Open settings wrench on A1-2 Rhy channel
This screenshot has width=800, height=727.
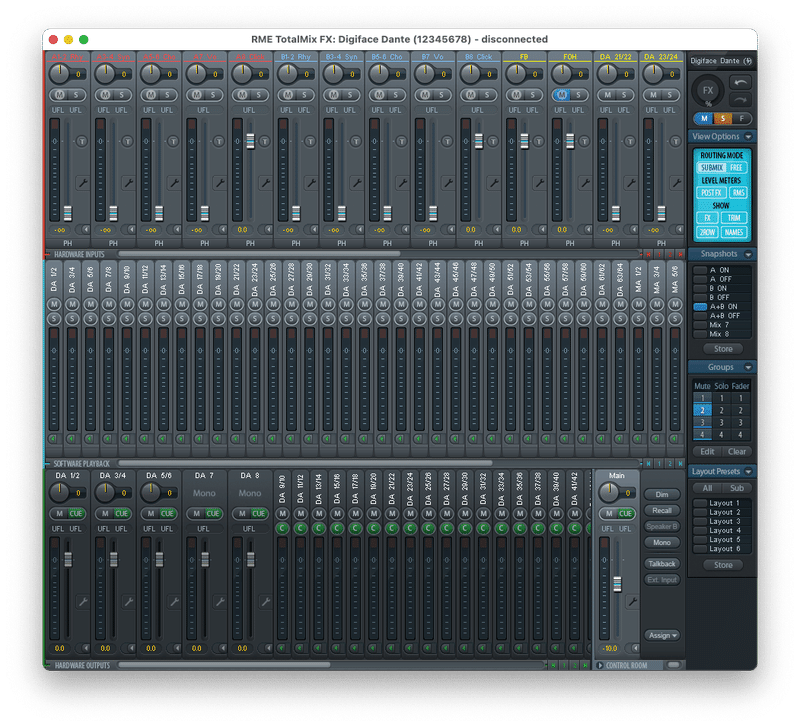pos(82,182)
